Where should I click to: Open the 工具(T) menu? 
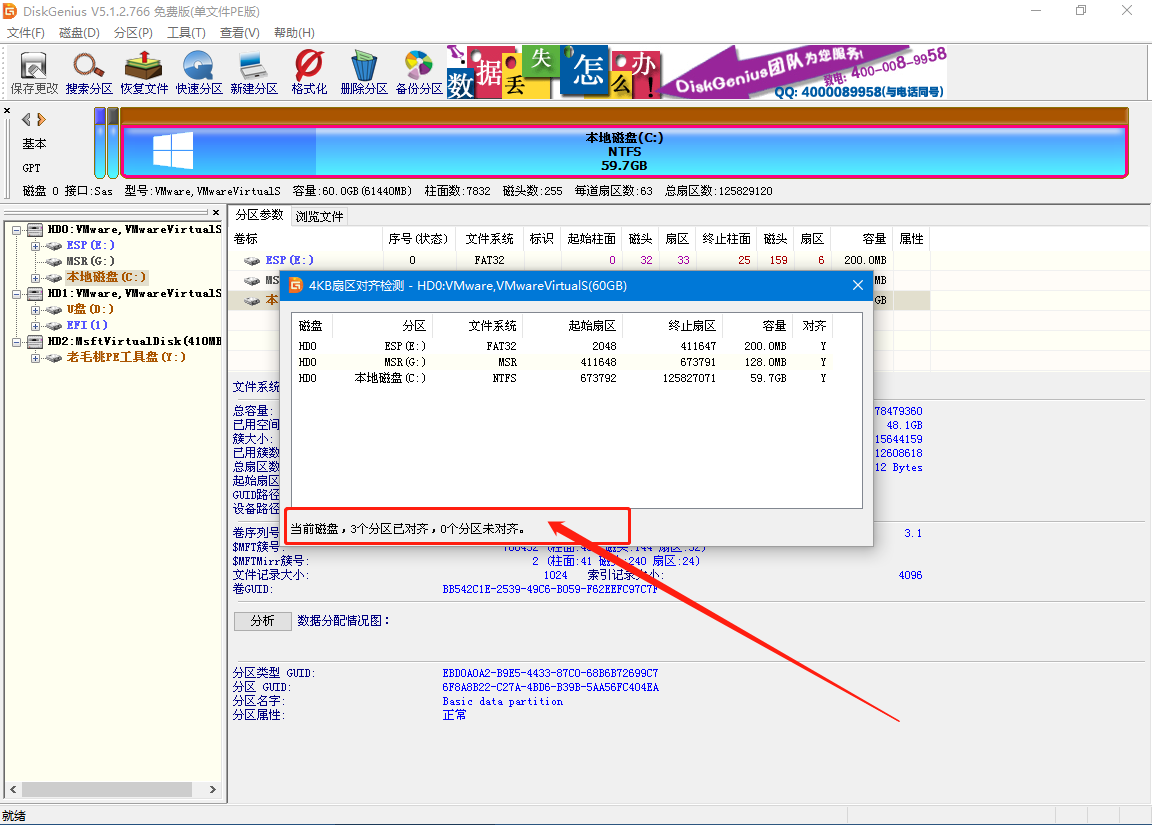pyautogui.click(x=186, y=32)
